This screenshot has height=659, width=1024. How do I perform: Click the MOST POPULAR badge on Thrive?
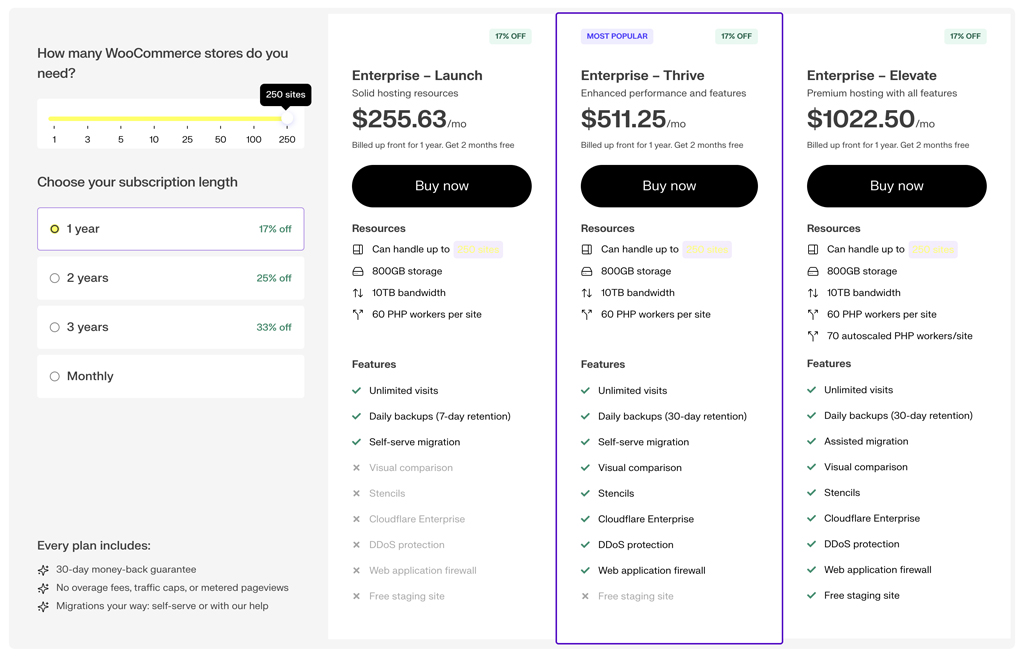pos(617,35)
